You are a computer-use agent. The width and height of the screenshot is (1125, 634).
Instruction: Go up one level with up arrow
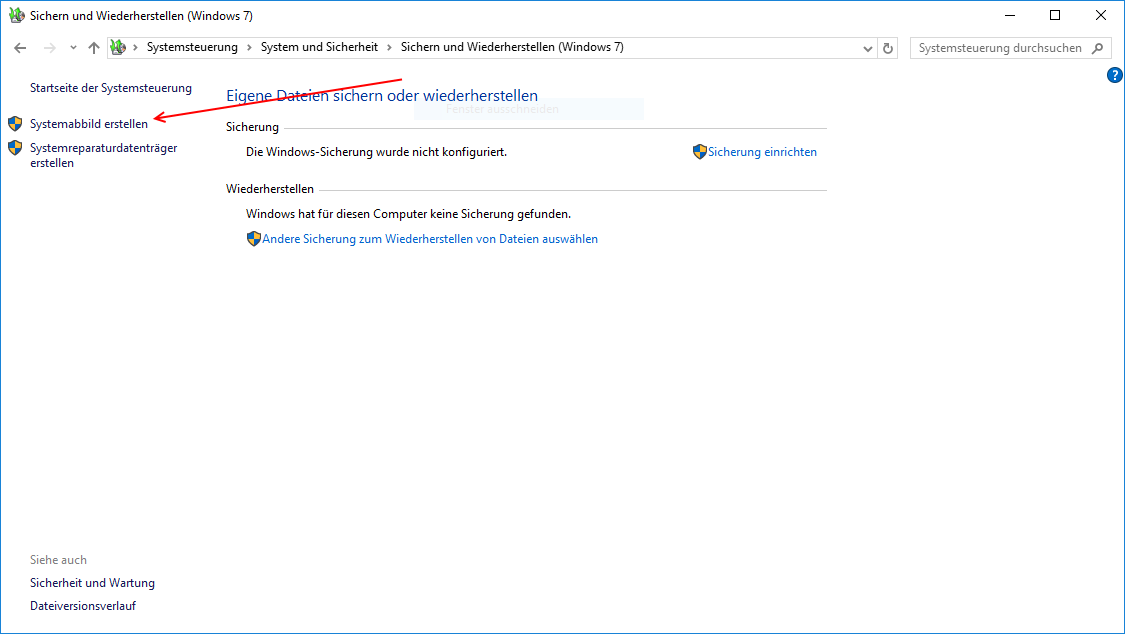click(x=94, y=48)
